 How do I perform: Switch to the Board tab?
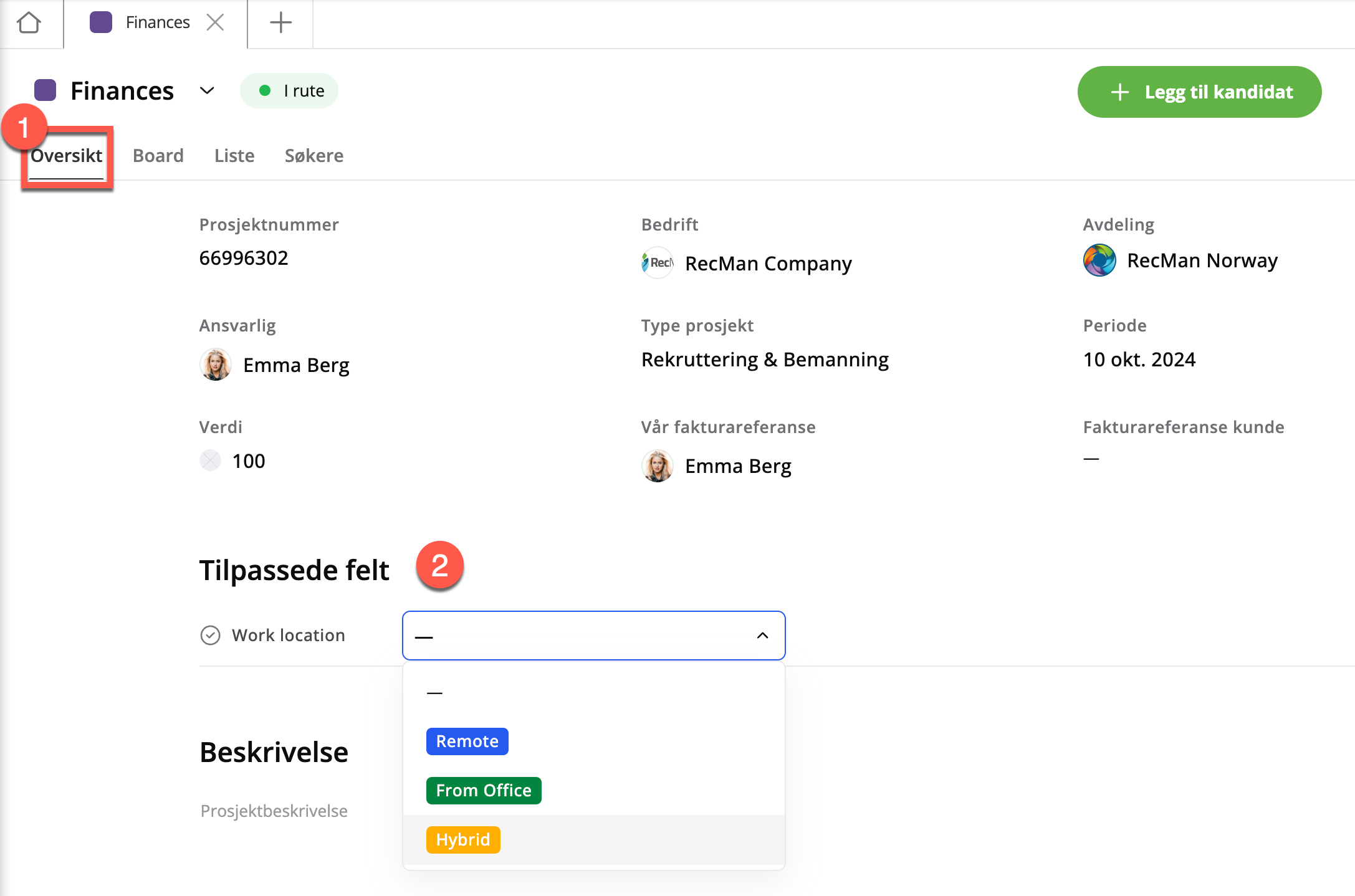coord(158,156)
